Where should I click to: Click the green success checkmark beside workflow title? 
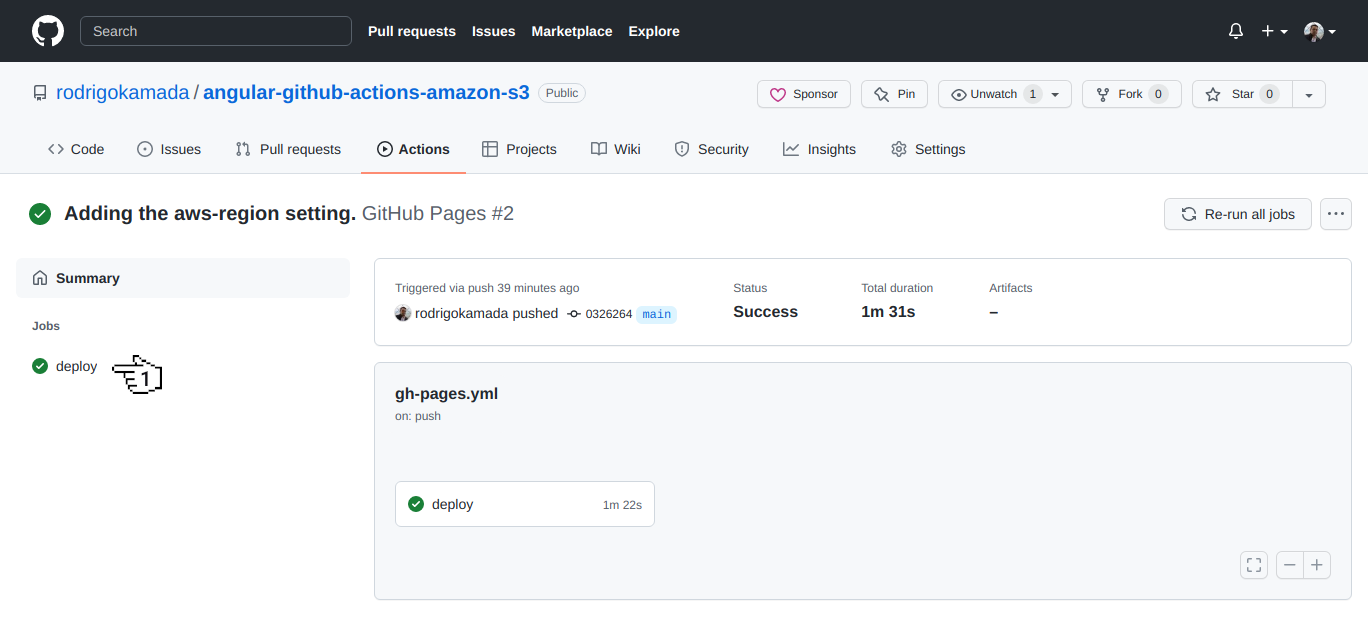click(40, 213)
